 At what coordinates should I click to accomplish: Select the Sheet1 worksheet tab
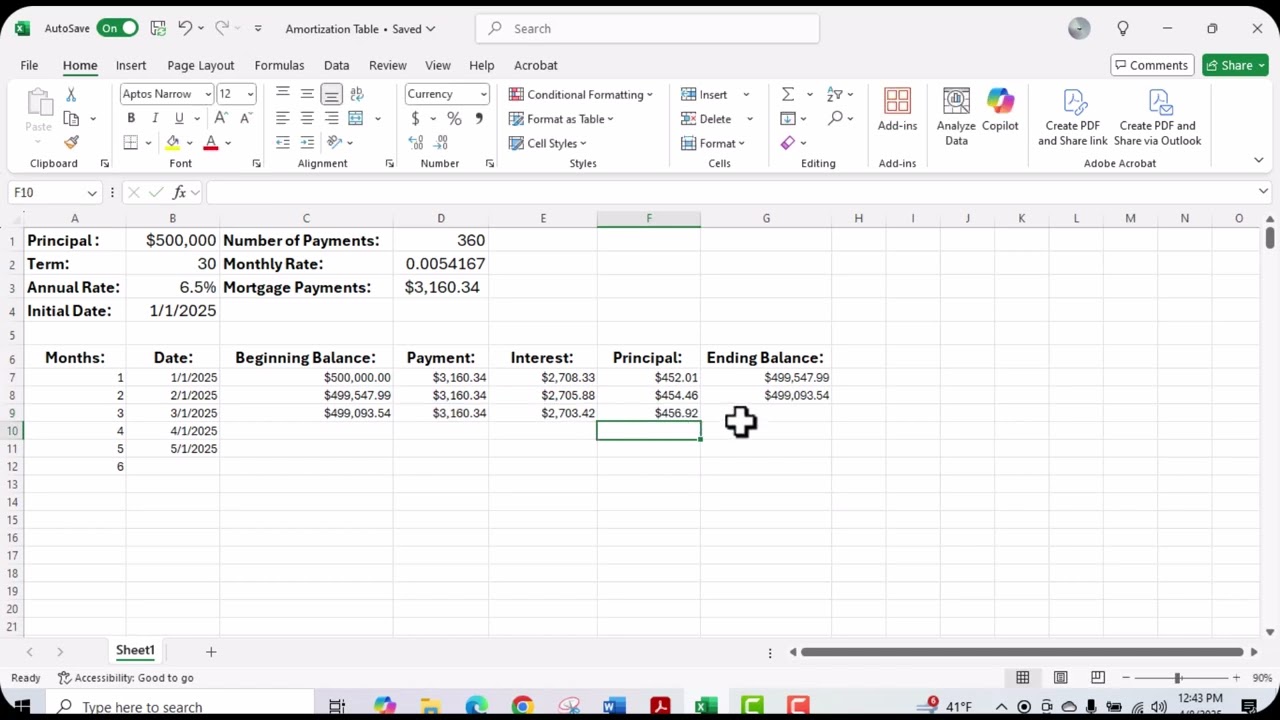pos(135,650)
